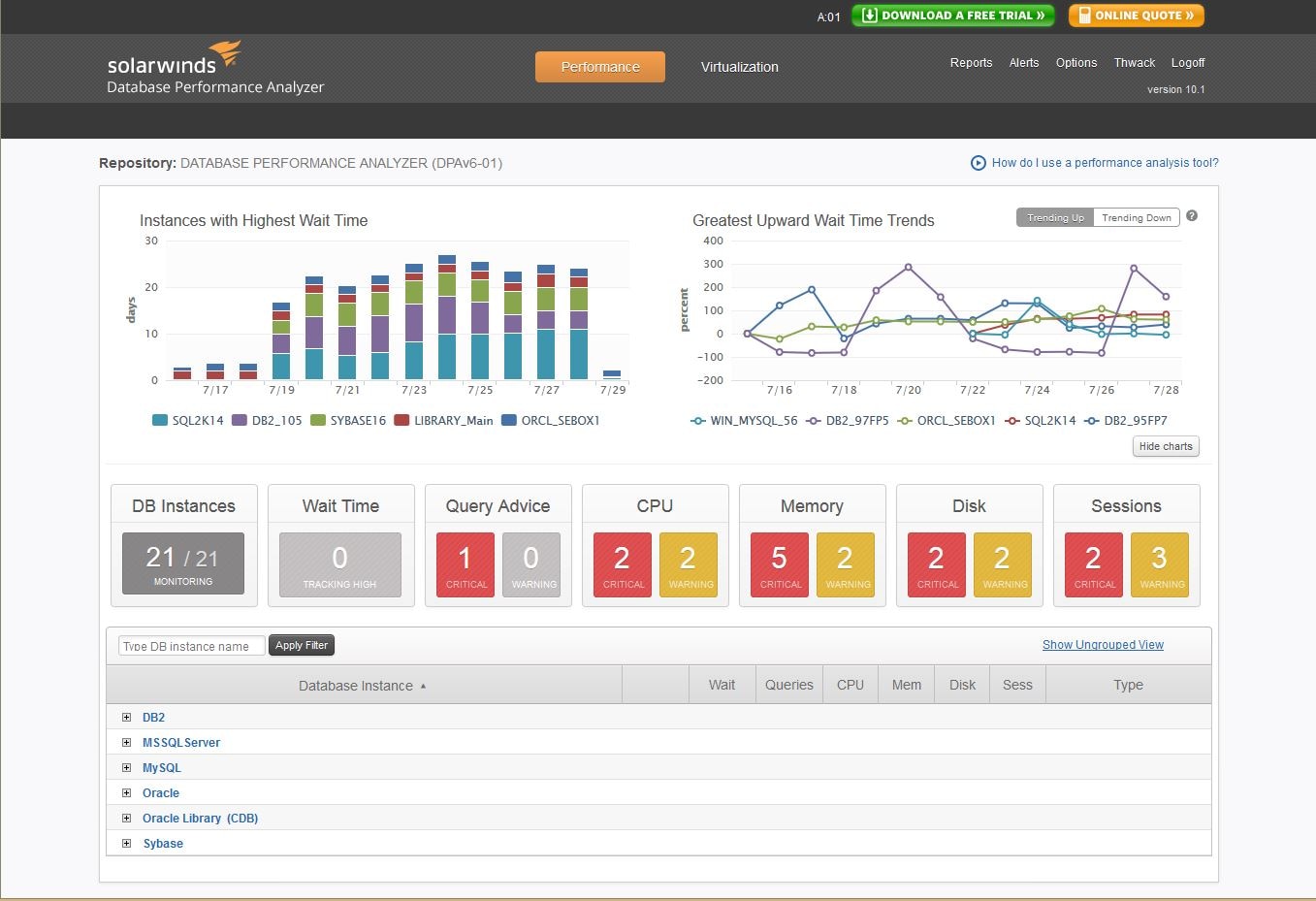Toggle DB2_97FP5 line legend marker
1316x901 pixels.
[814, 421]
